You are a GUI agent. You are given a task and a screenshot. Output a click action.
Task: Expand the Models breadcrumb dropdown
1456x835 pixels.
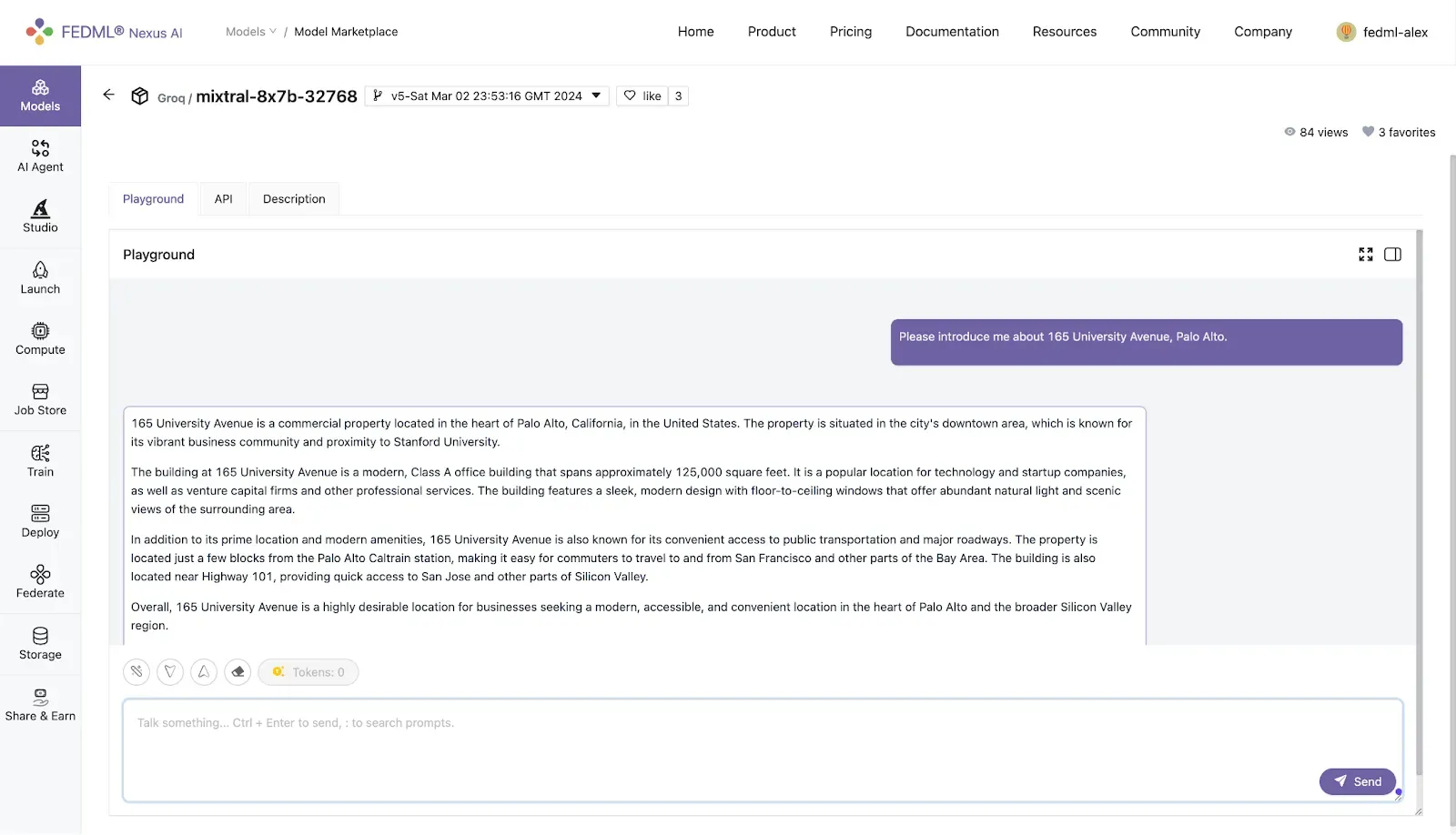coord(251,32)
